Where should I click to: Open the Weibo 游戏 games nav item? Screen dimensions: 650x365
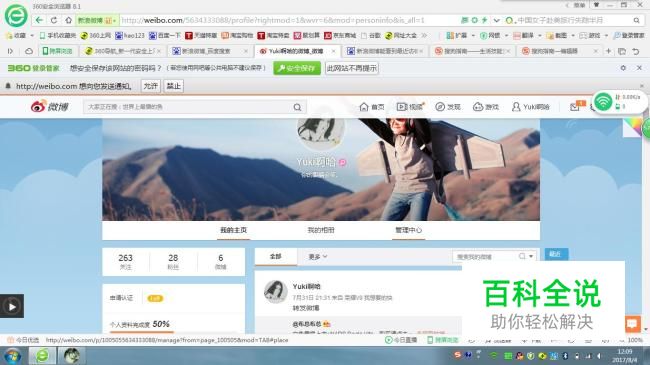pyautogui.click(x=486, y=107)
